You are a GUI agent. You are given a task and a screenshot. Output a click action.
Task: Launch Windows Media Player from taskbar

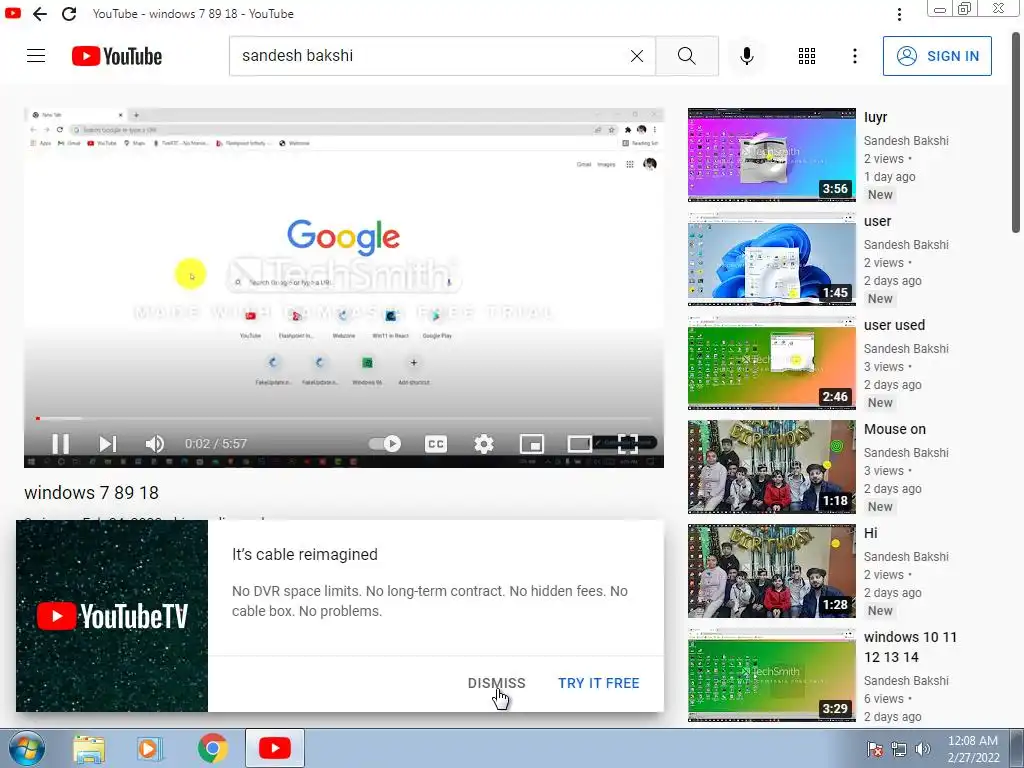coord(150,748)
